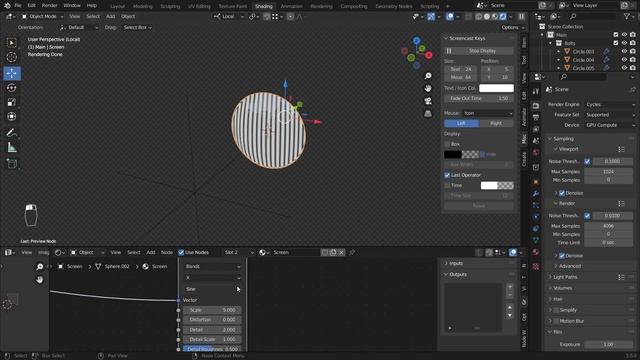The height and width of the screenshot is (360, 640).
Task: Activate the Transform tool
Action: [12, 116]
